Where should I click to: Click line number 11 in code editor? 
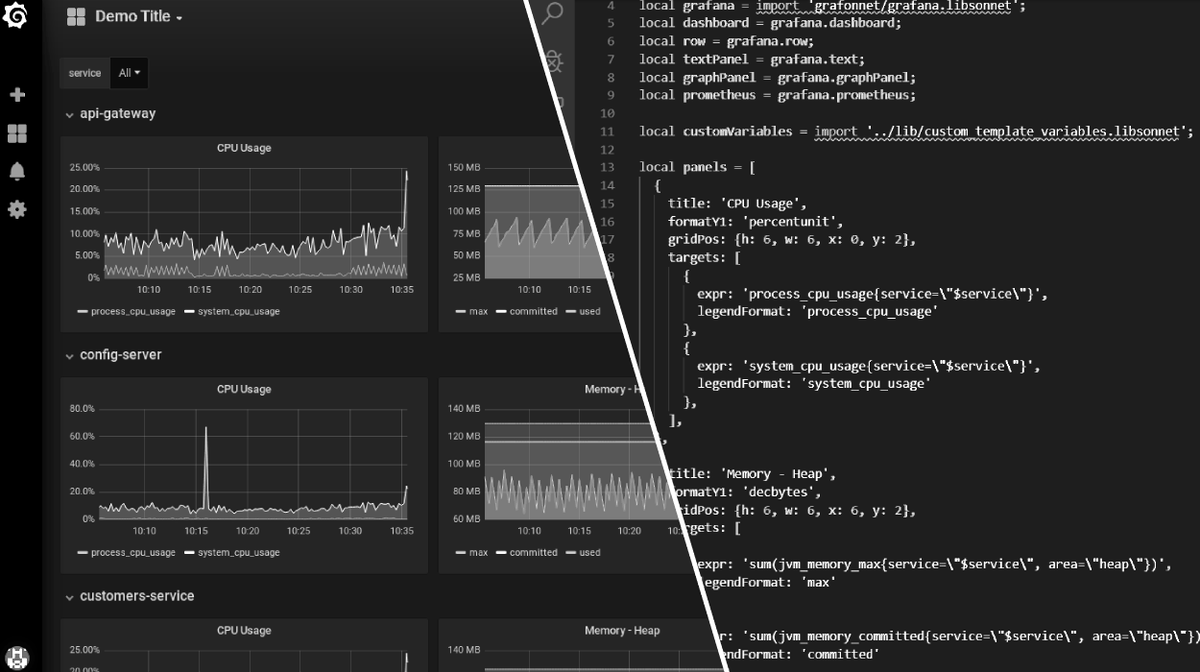607,131
